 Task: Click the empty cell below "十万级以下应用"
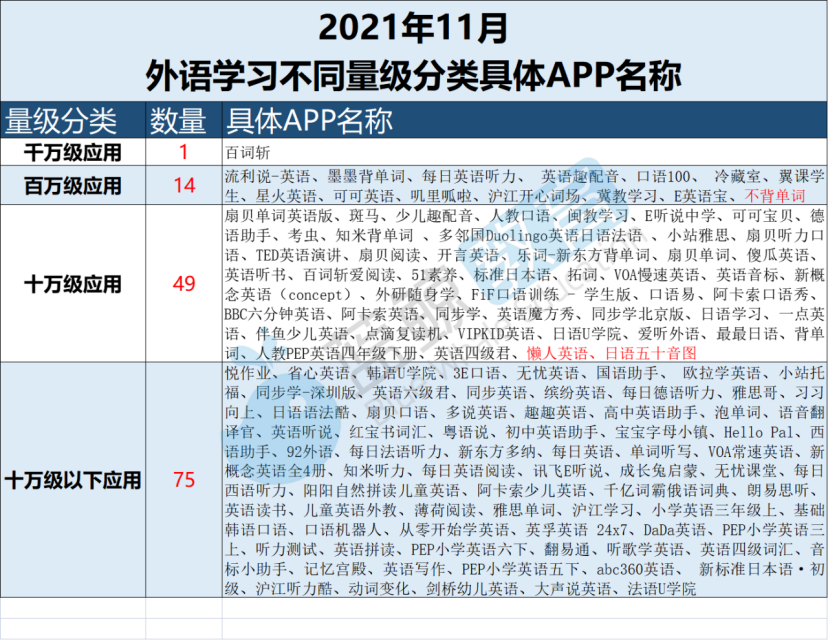pyautogui.click(x=73, y=609)
